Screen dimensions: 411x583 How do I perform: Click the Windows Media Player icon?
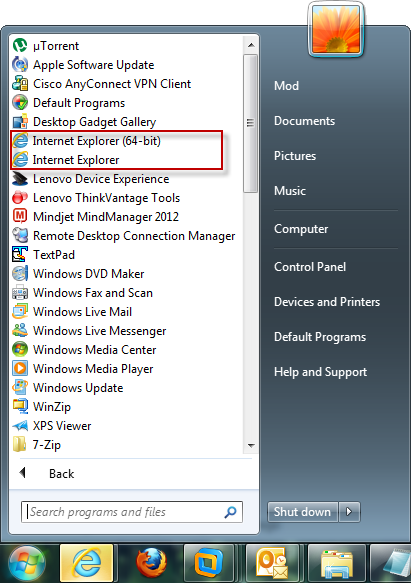(x=20, y=368)
